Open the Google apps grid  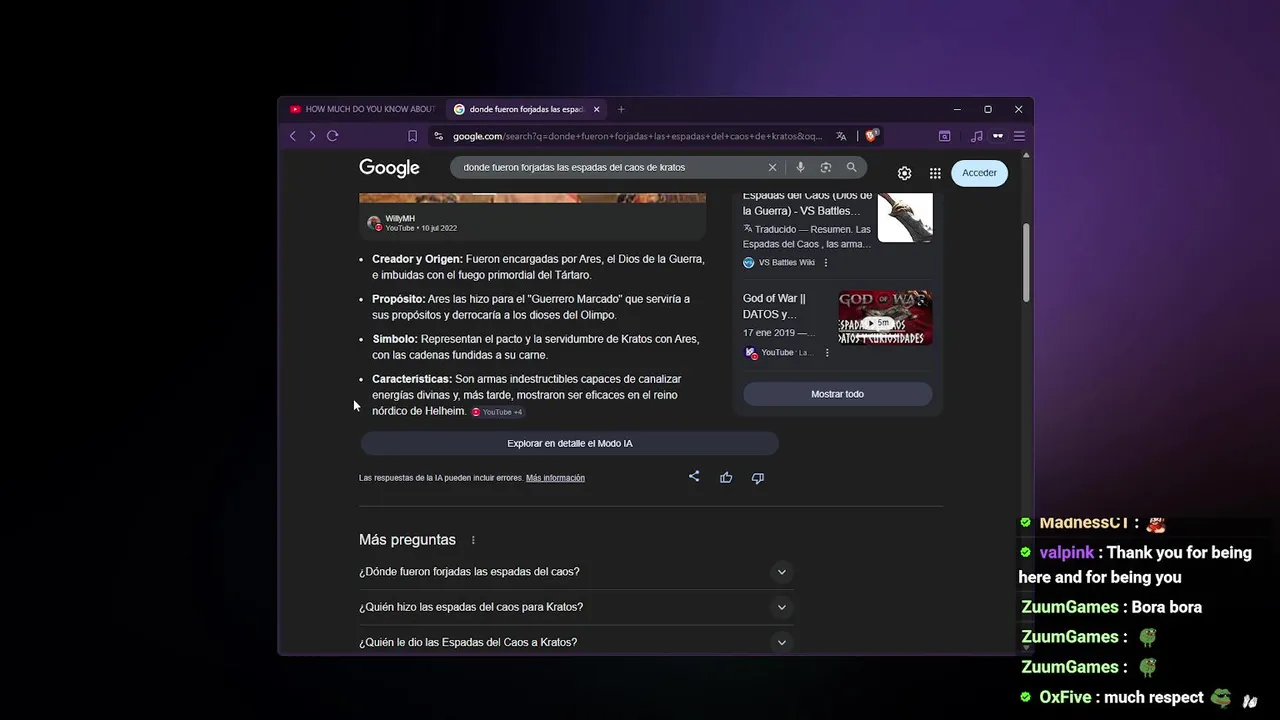point(935,173)
